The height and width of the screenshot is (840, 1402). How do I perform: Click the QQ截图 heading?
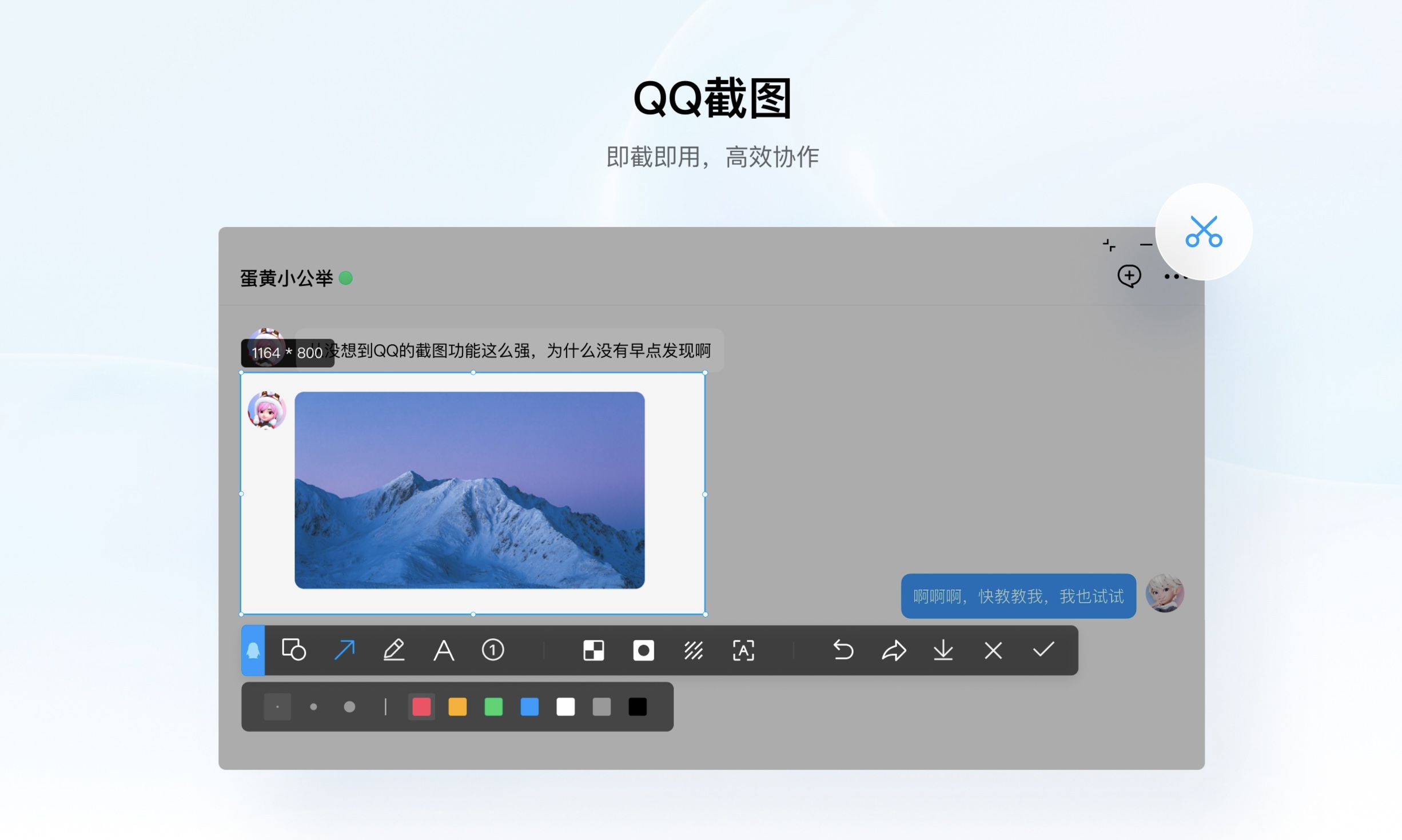tap(712, 98)
